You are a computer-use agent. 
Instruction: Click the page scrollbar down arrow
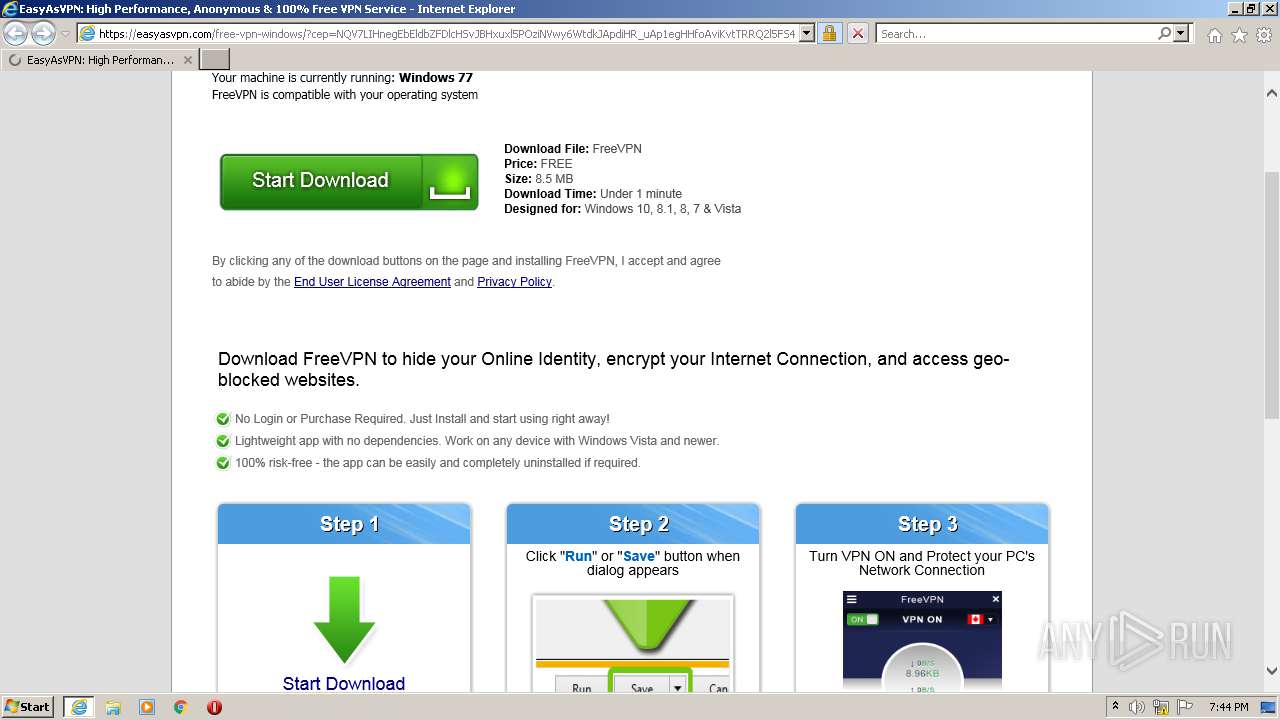coord(1272,672)
